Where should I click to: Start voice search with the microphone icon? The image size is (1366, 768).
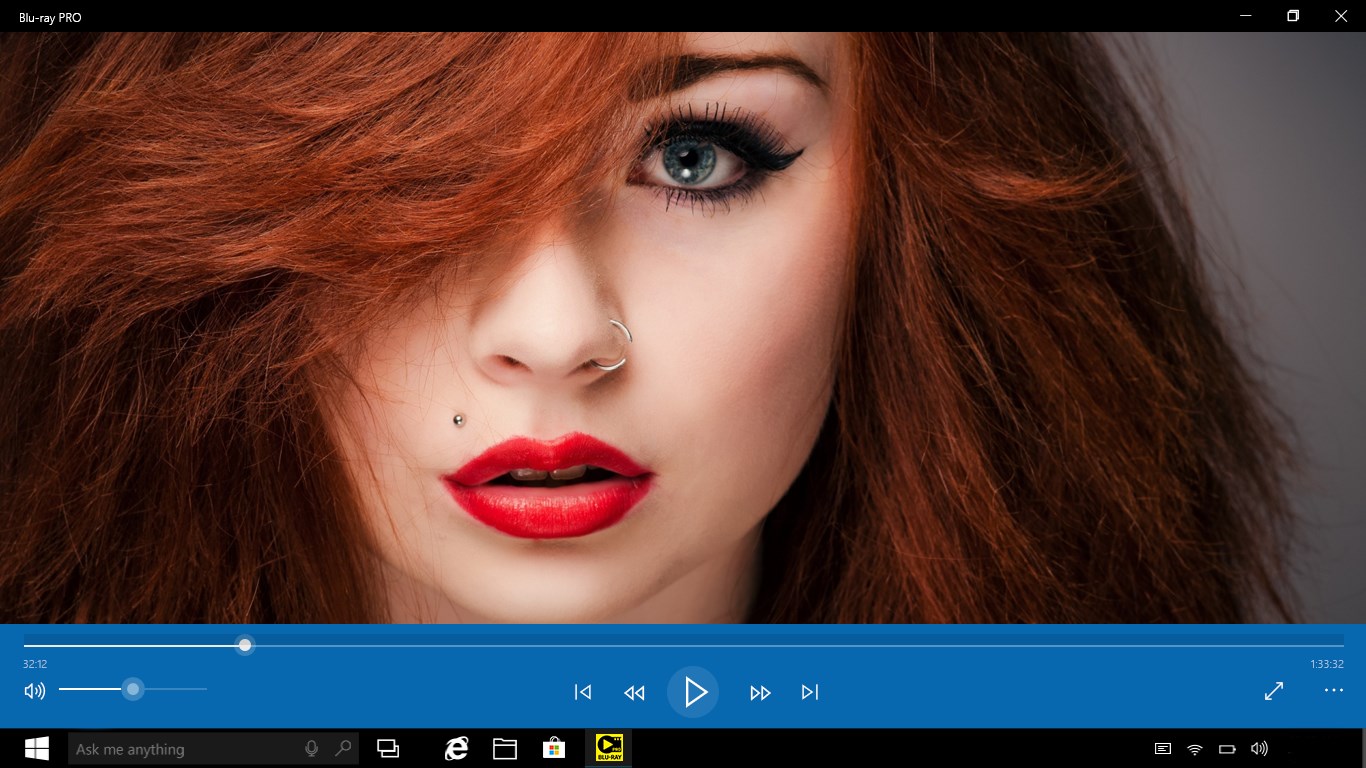(312, 748)
